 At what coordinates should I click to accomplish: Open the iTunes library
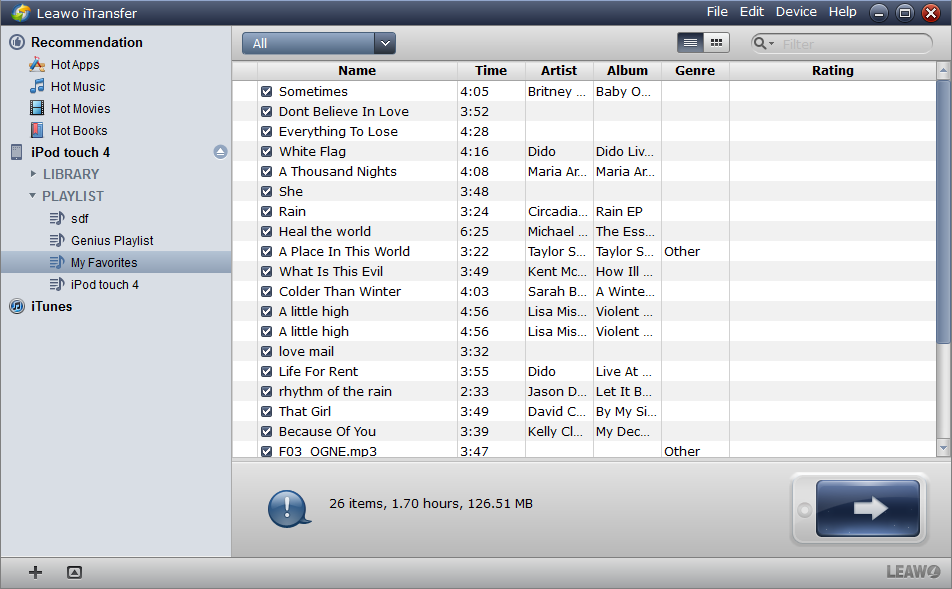pyautogui.click(x=51, y=306)
